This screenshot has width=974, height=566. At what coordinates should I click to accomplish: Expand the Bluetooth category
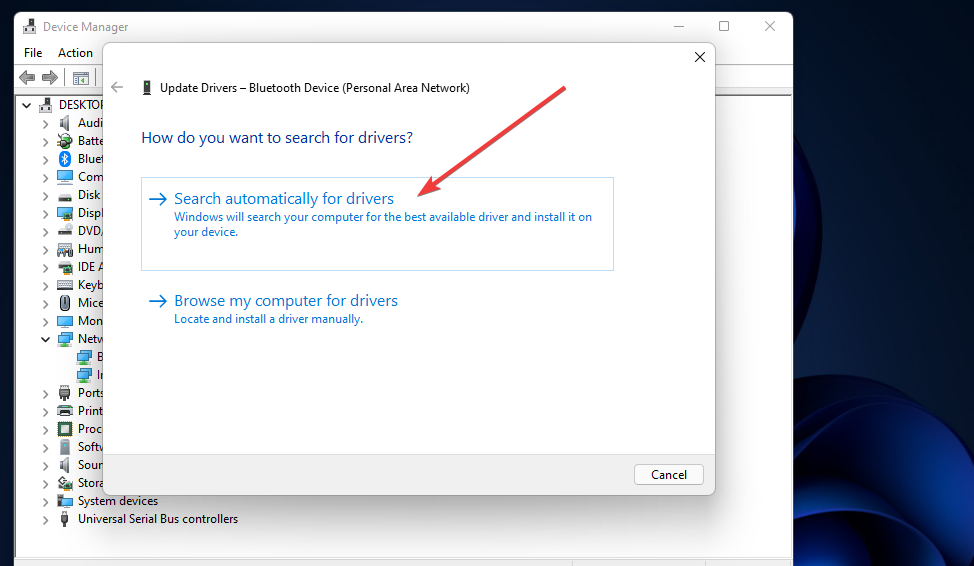coord(45,160)
